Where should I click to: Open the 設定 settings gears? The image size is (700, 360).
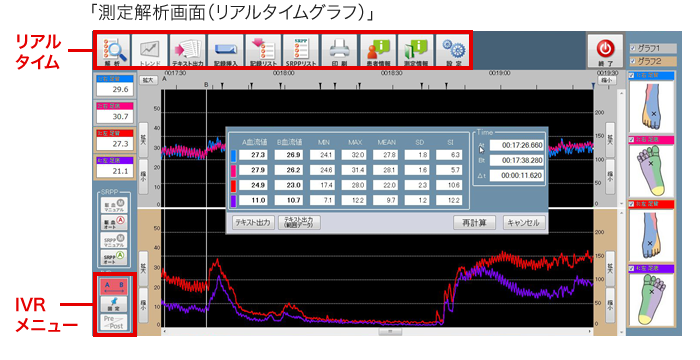(x=453, y=50)
